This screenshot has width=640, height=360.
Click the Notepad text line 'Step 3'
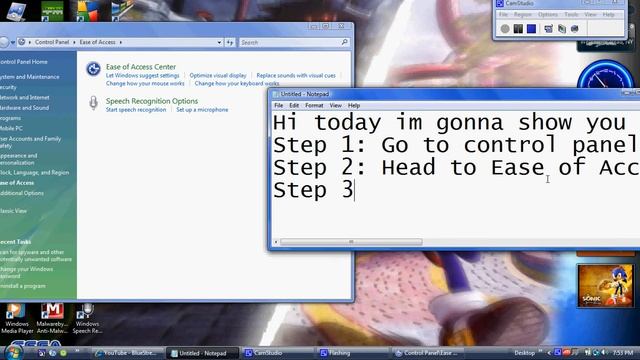tap(313, 190)
